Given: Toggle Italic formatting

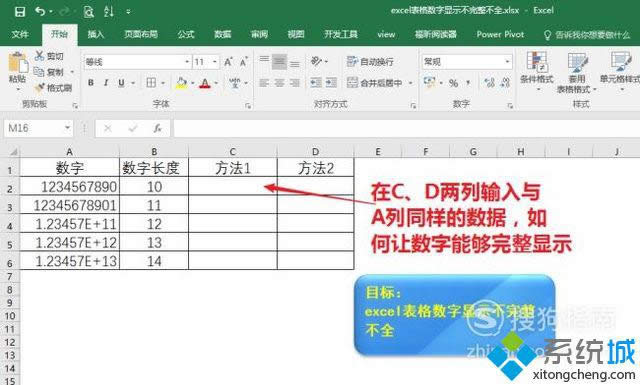Looking at the screenshot, I should (106, 83).
